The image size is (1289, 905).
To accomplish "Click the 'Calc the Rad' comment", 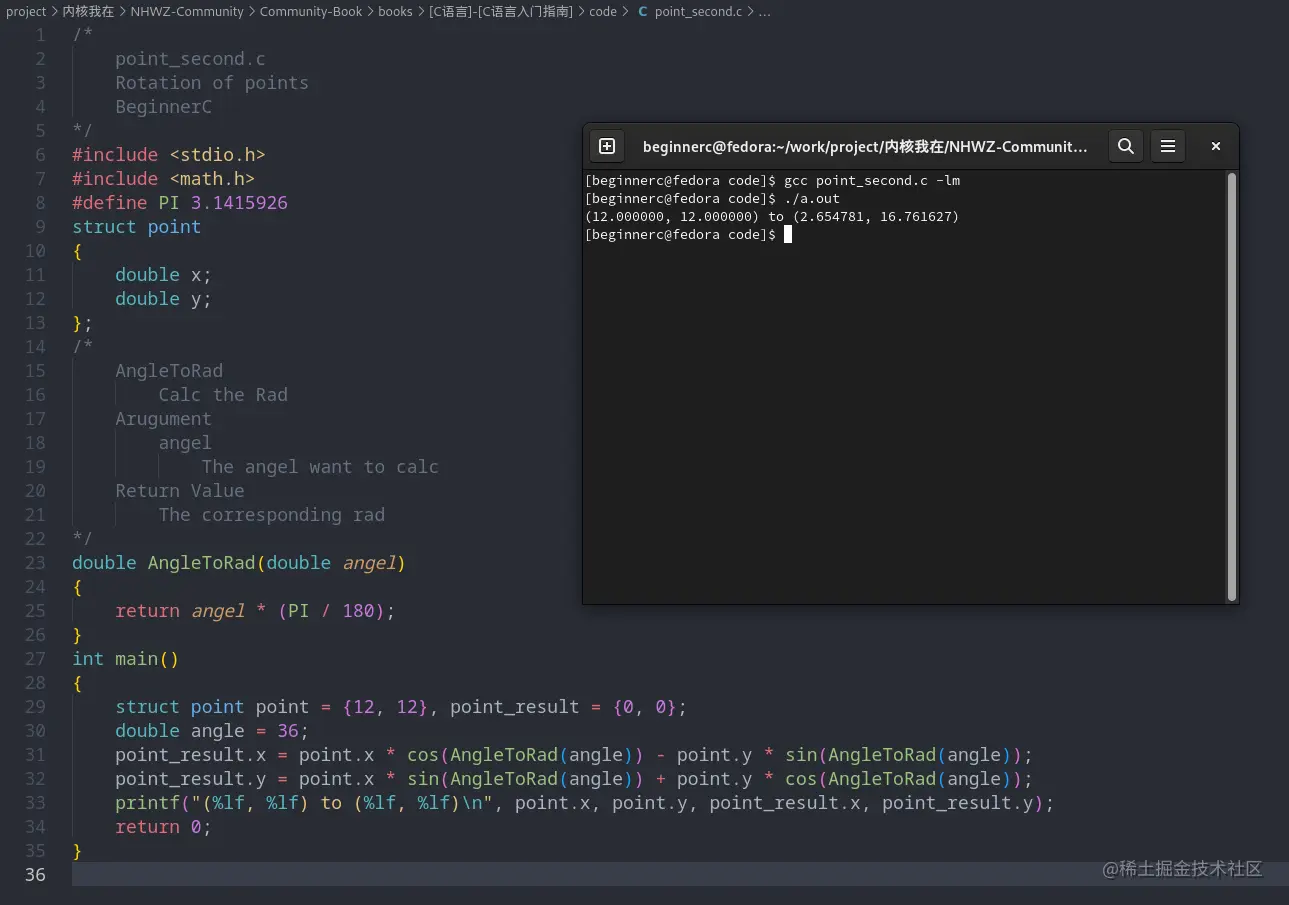I will pyautogui.click(x=223, y=395).
